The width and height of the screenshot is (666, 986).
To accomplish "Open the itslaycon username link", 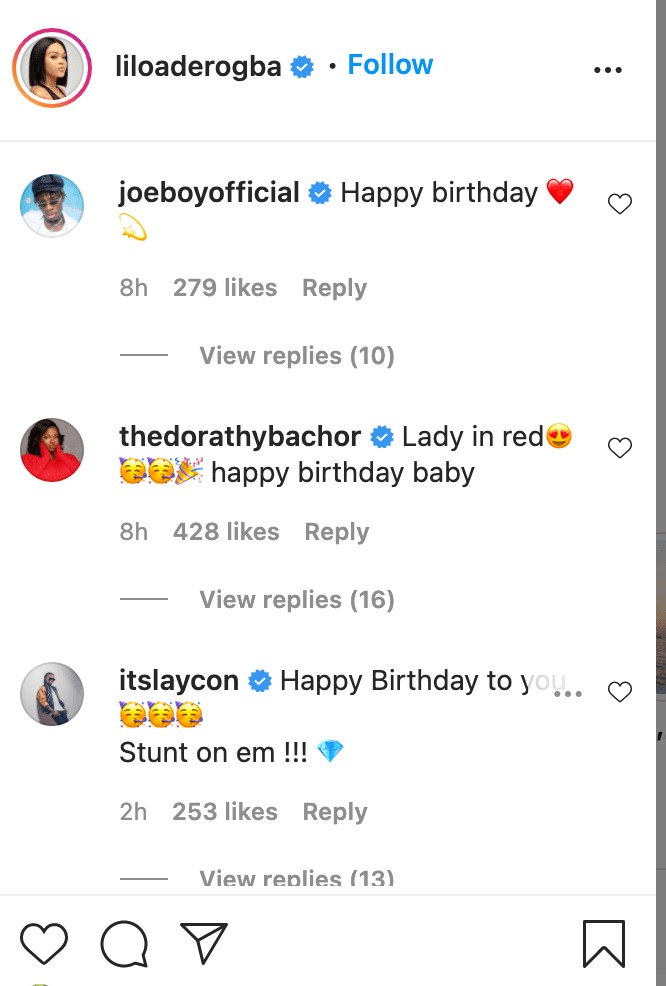I will tap(179, 681).
